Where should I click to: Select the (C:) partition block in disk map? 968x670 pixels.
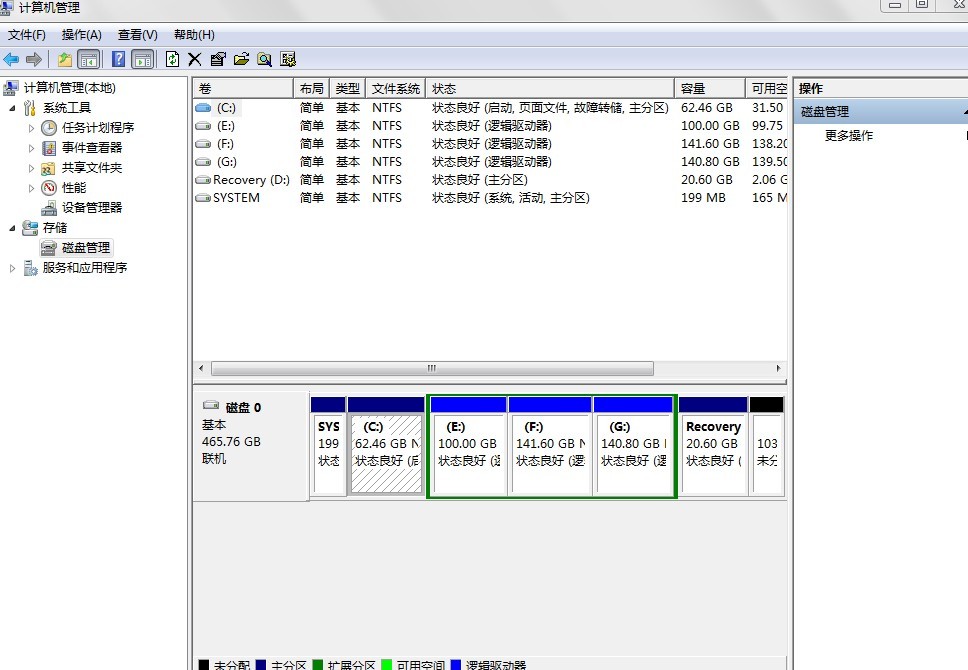386,447
